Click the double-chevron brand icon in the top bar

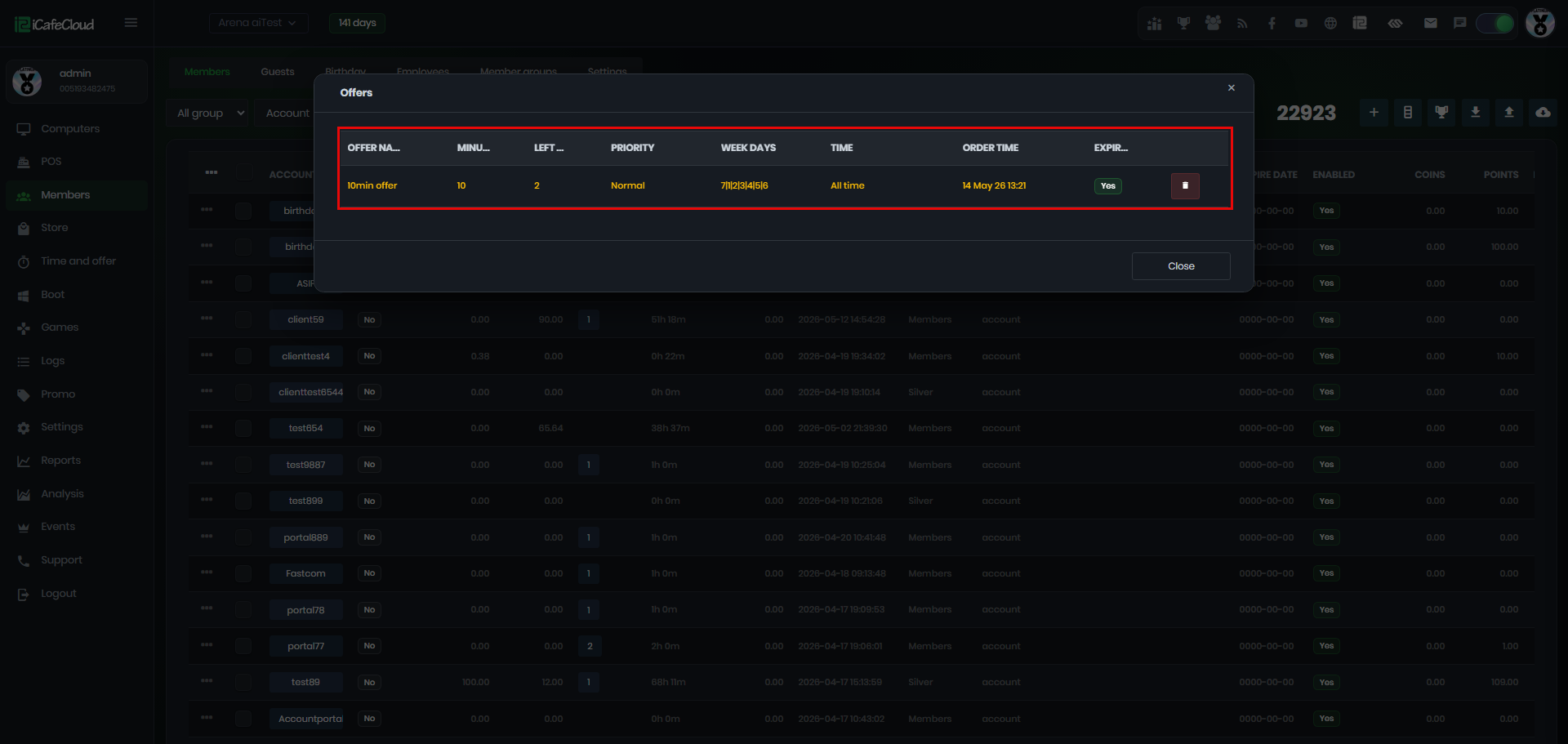click(x=1395, y=24)
